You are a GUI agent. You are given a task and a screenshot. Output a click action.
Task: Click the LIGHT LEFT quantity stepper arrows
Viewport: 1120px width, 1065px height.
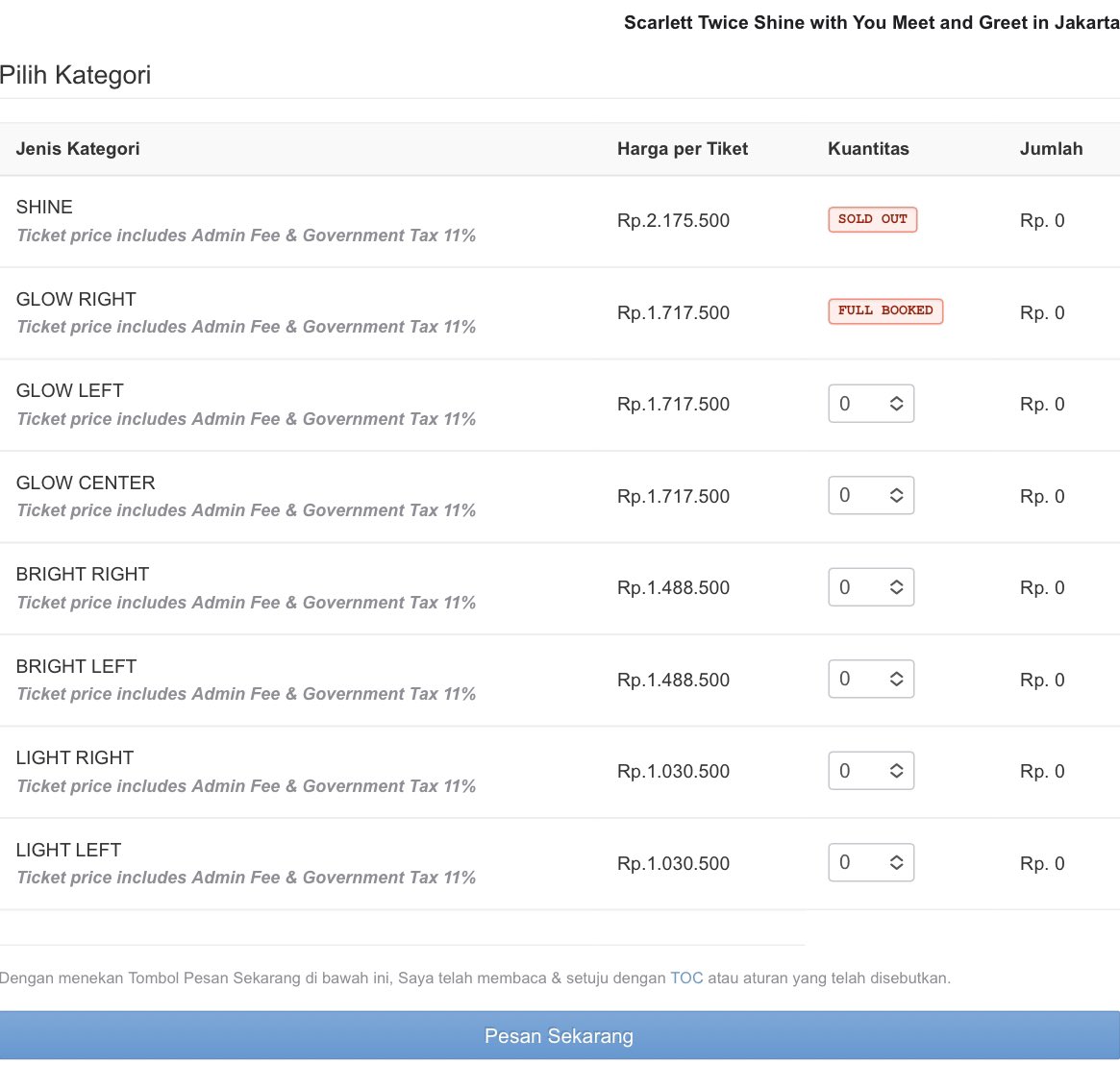(x=896, y=862)
